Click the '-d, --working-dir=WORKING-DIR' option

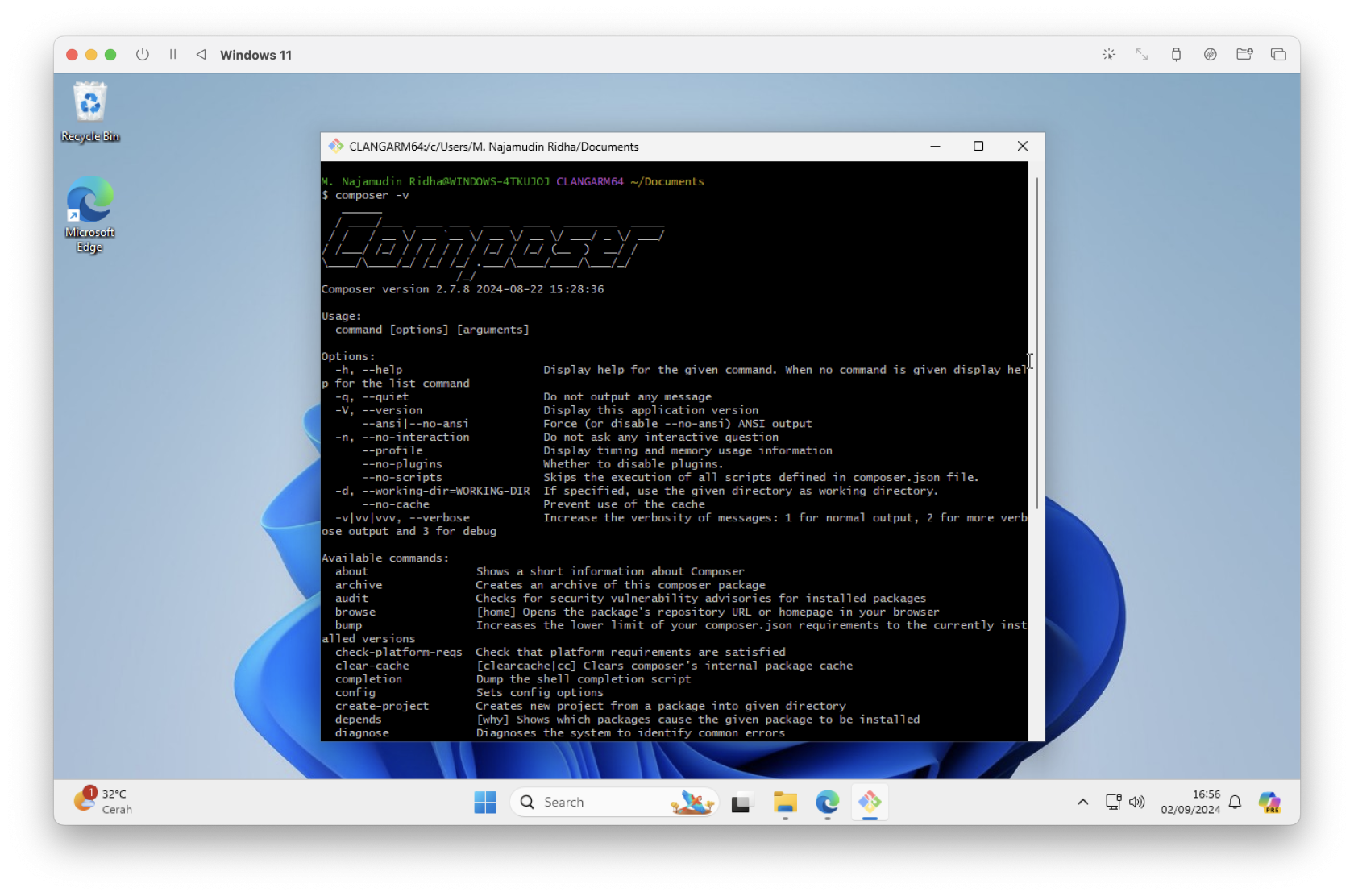coord(432,491)
